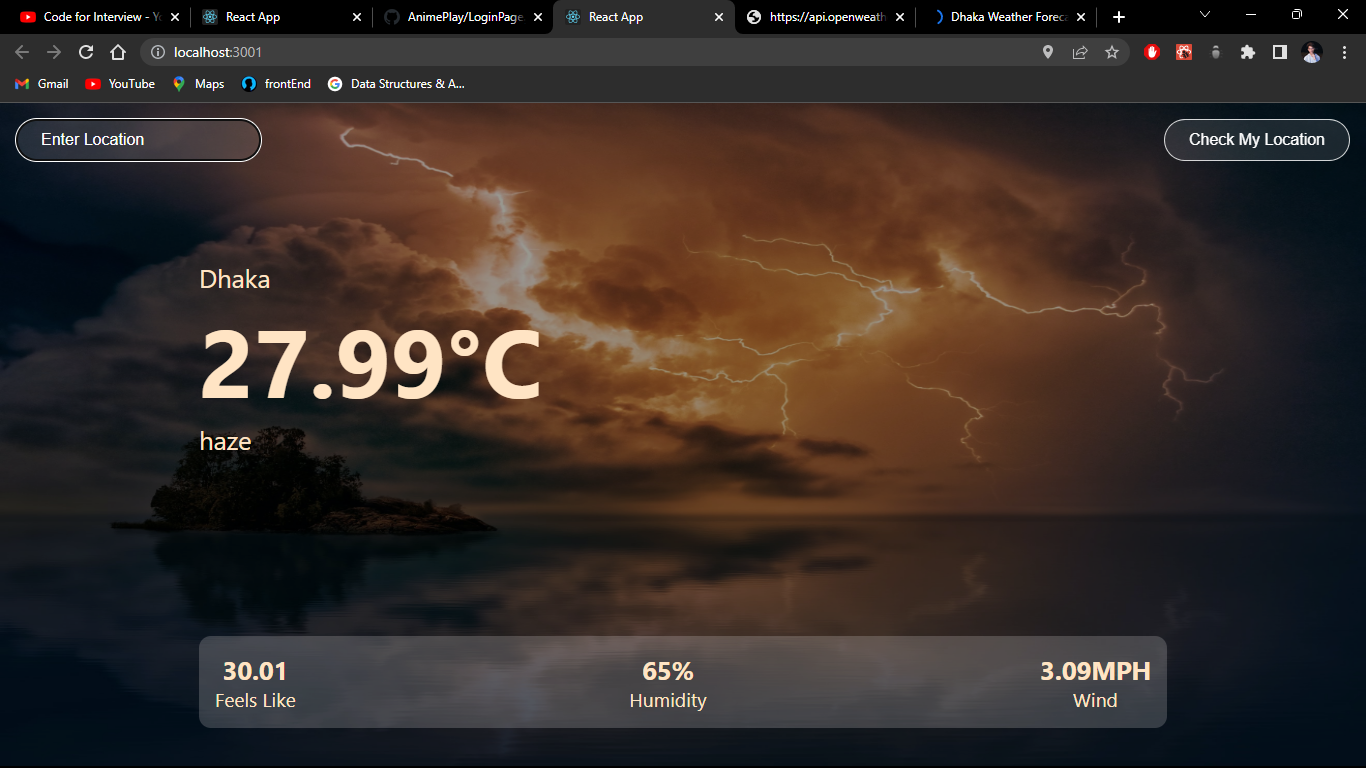Viewport: 1366px width, 768px height.
Task: Open the Extensions puzzle-piece icon
Action: pos(1247,51)
